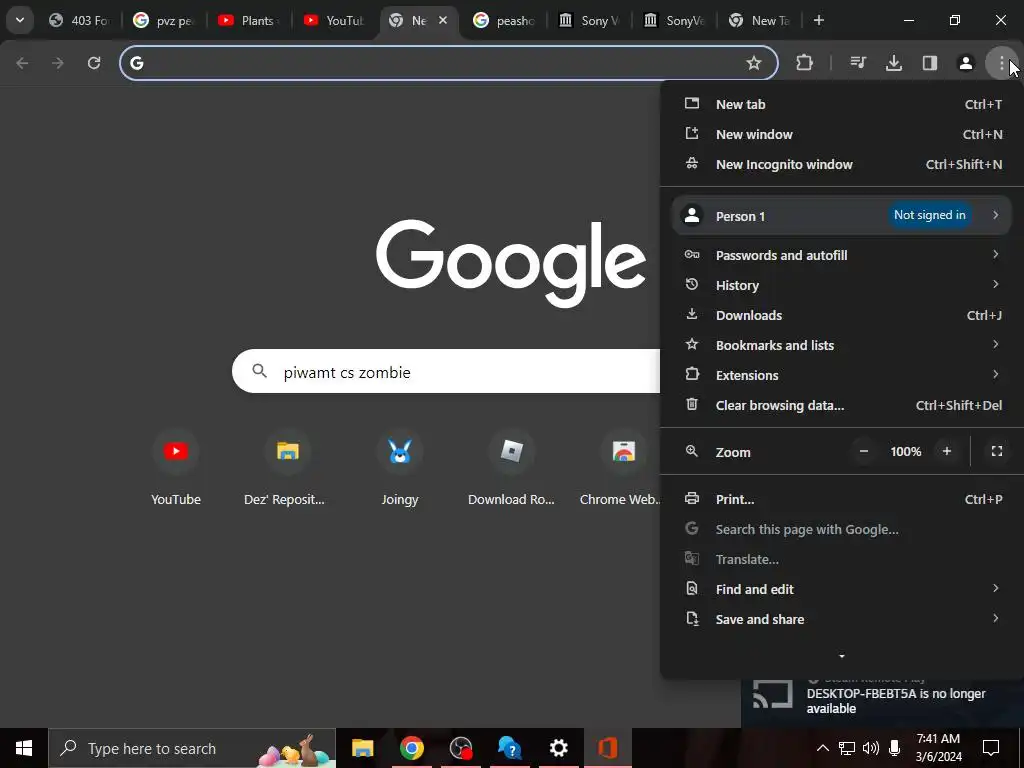Choose Clear browsing data
Screen dimensions: 1024x768
click(x=842, y=406)
